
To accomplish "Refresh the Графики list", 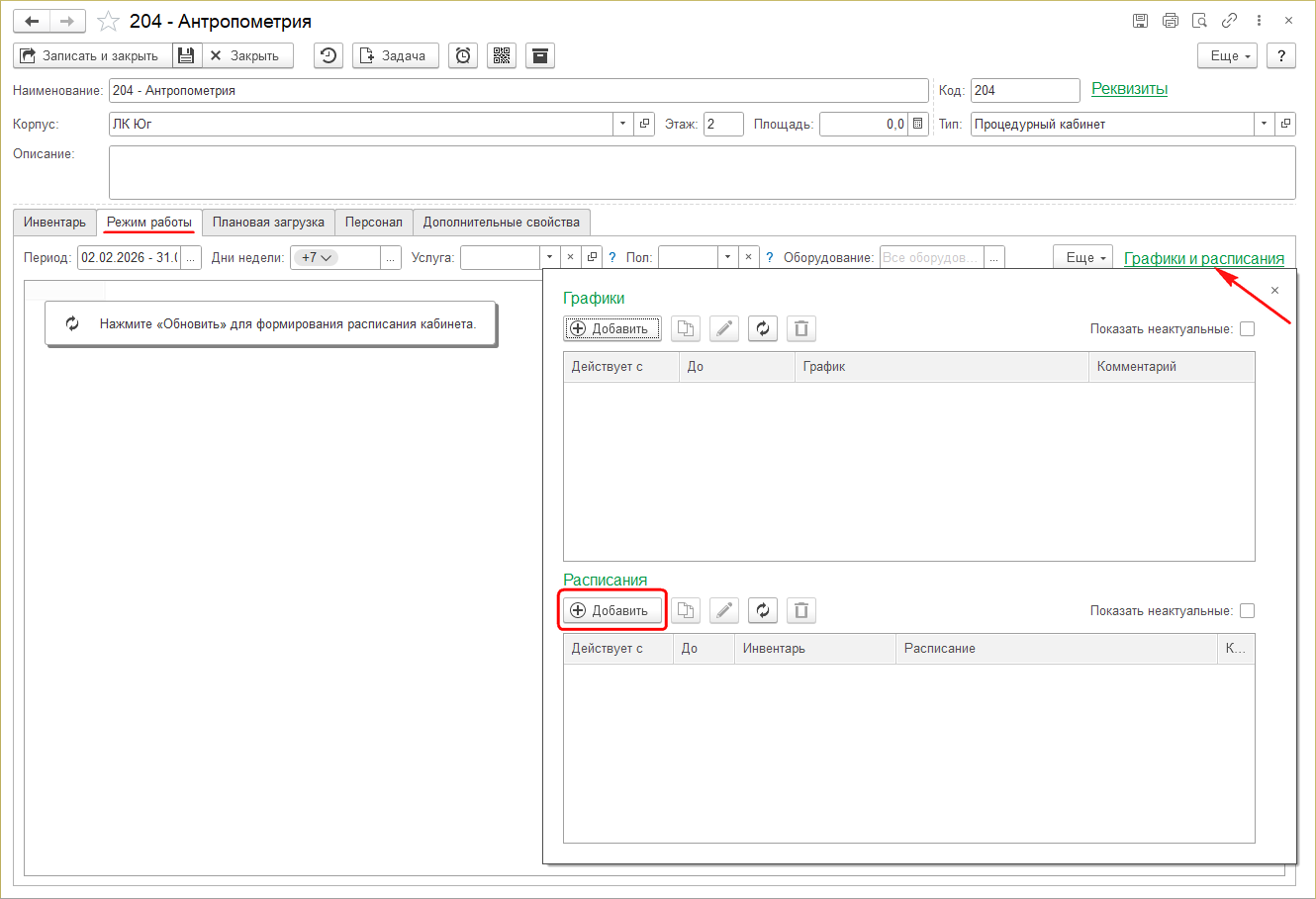I will (763, 328).
